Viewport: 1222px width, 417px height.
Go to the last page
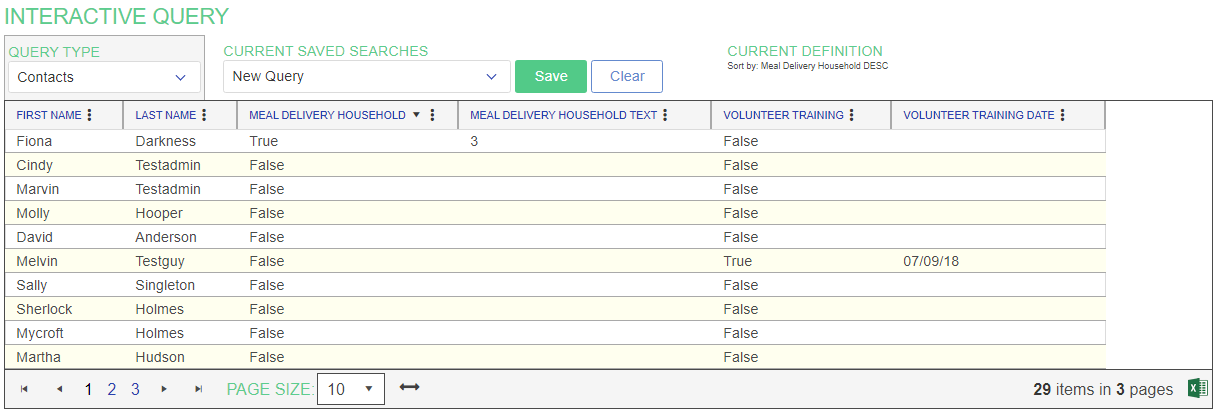click(x=198, y=389)
